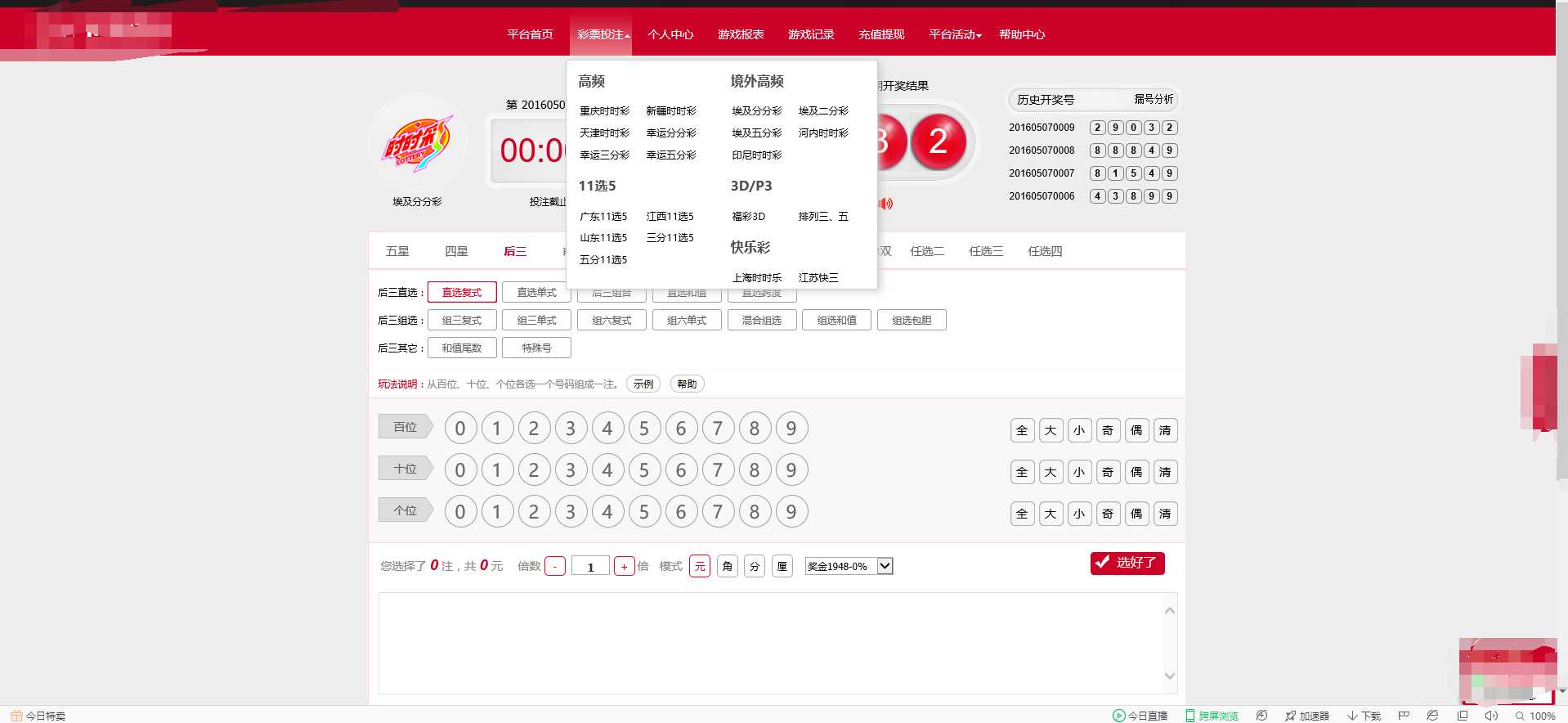This screenshot has height=723, width=1568.
Task: Choose 角 betting mode
Action: coord(728,566)
